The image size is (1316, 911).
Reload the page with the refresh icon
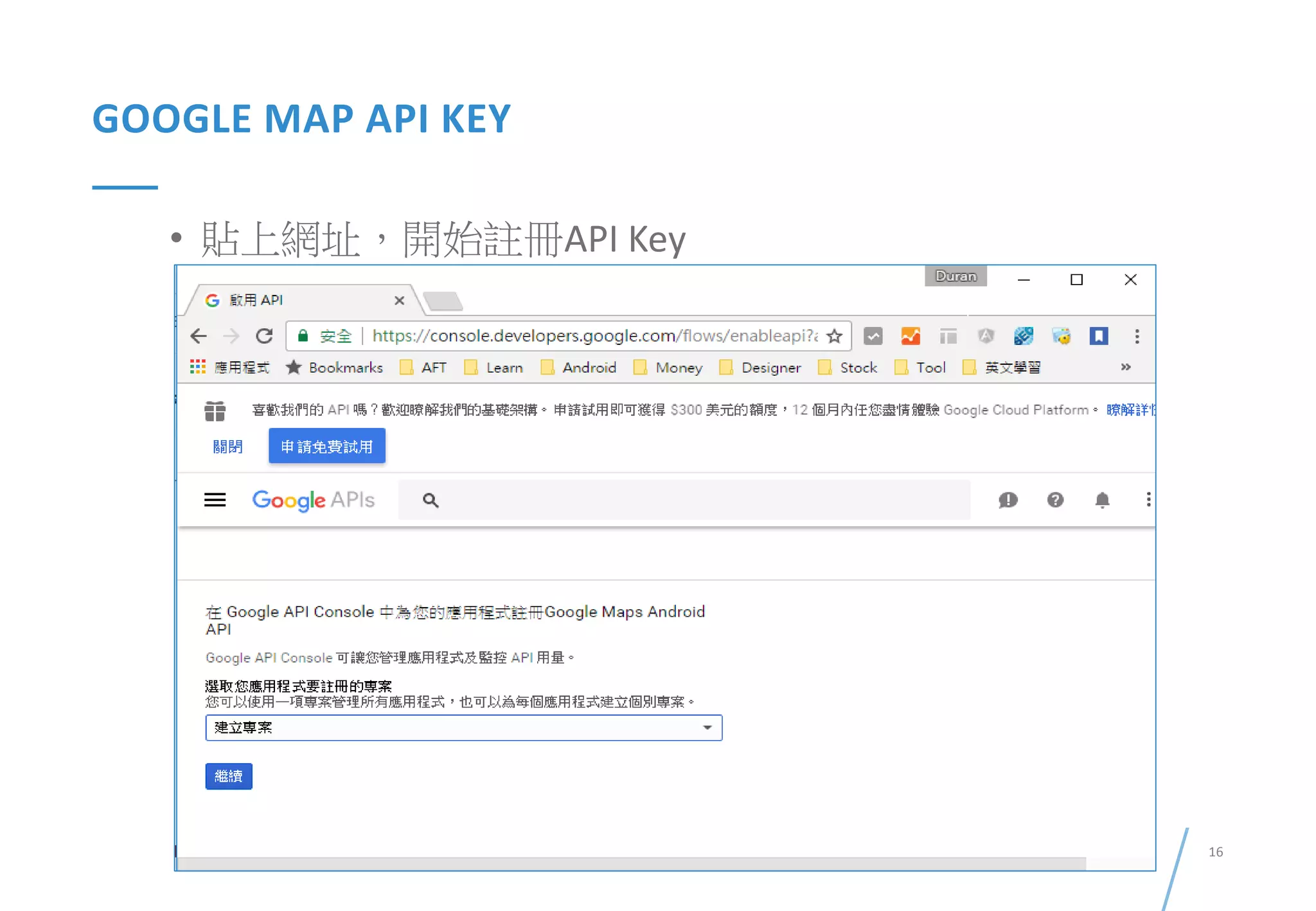264,336
